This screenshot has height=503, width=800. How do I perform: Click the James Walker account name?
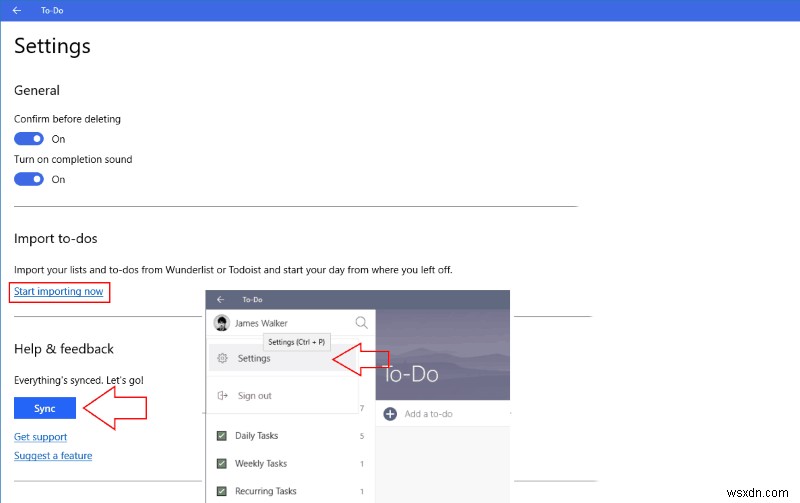coord(261,323)
